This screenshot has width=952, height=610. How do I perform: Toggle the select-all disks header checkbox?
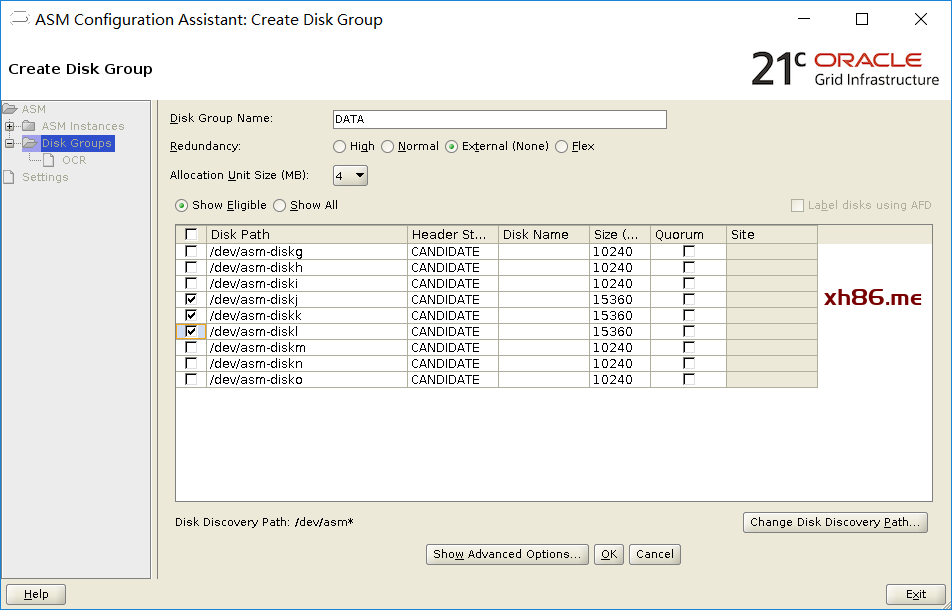pyautogui.click(x=191, y=235)
